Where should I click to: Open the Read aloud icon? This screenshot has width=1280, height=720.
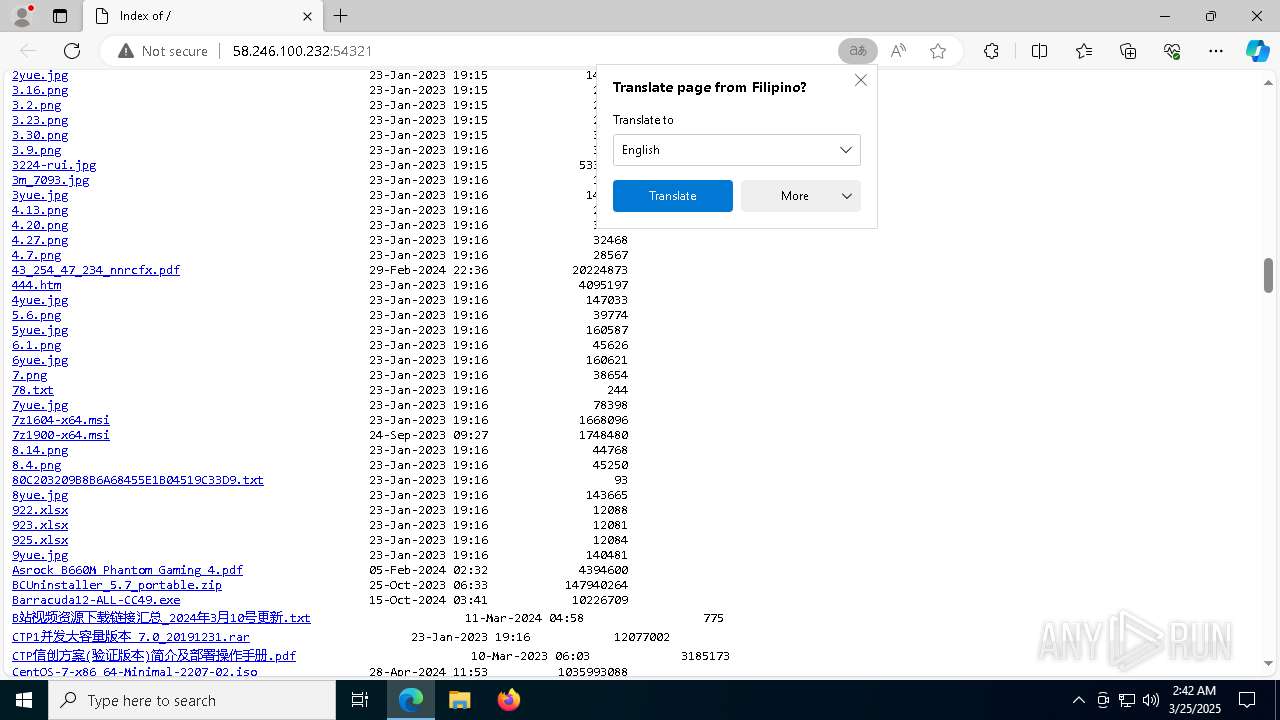(x=898, y=51)
